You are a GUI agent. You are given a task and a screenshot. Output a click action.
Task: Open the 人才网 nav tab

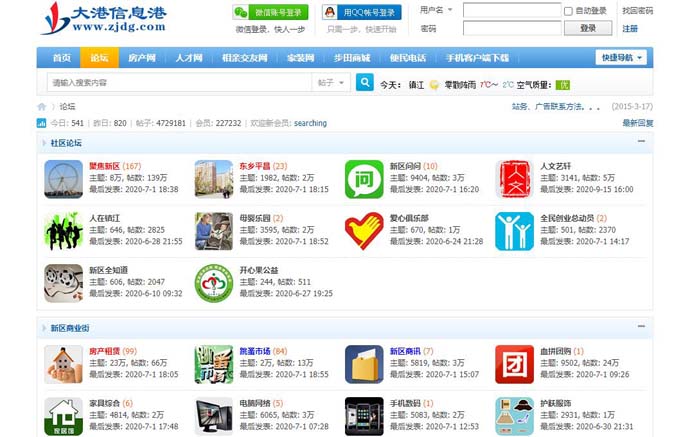tap(189, 58)
